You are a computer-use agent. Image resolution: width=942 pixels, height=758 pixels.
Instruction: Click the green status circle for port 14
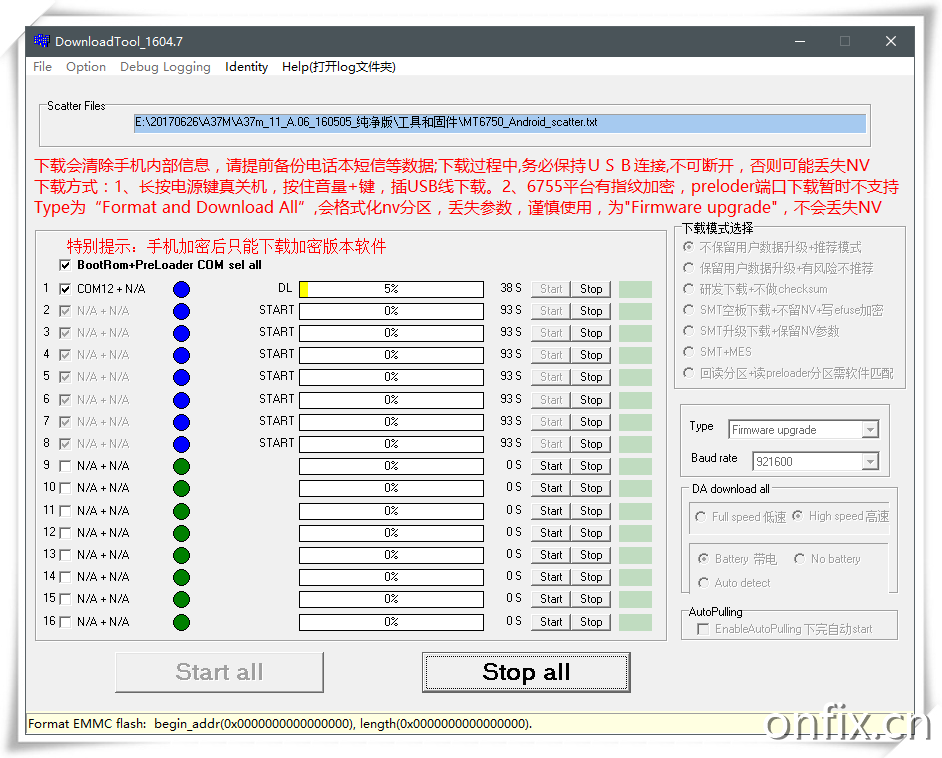pos(181,577)
